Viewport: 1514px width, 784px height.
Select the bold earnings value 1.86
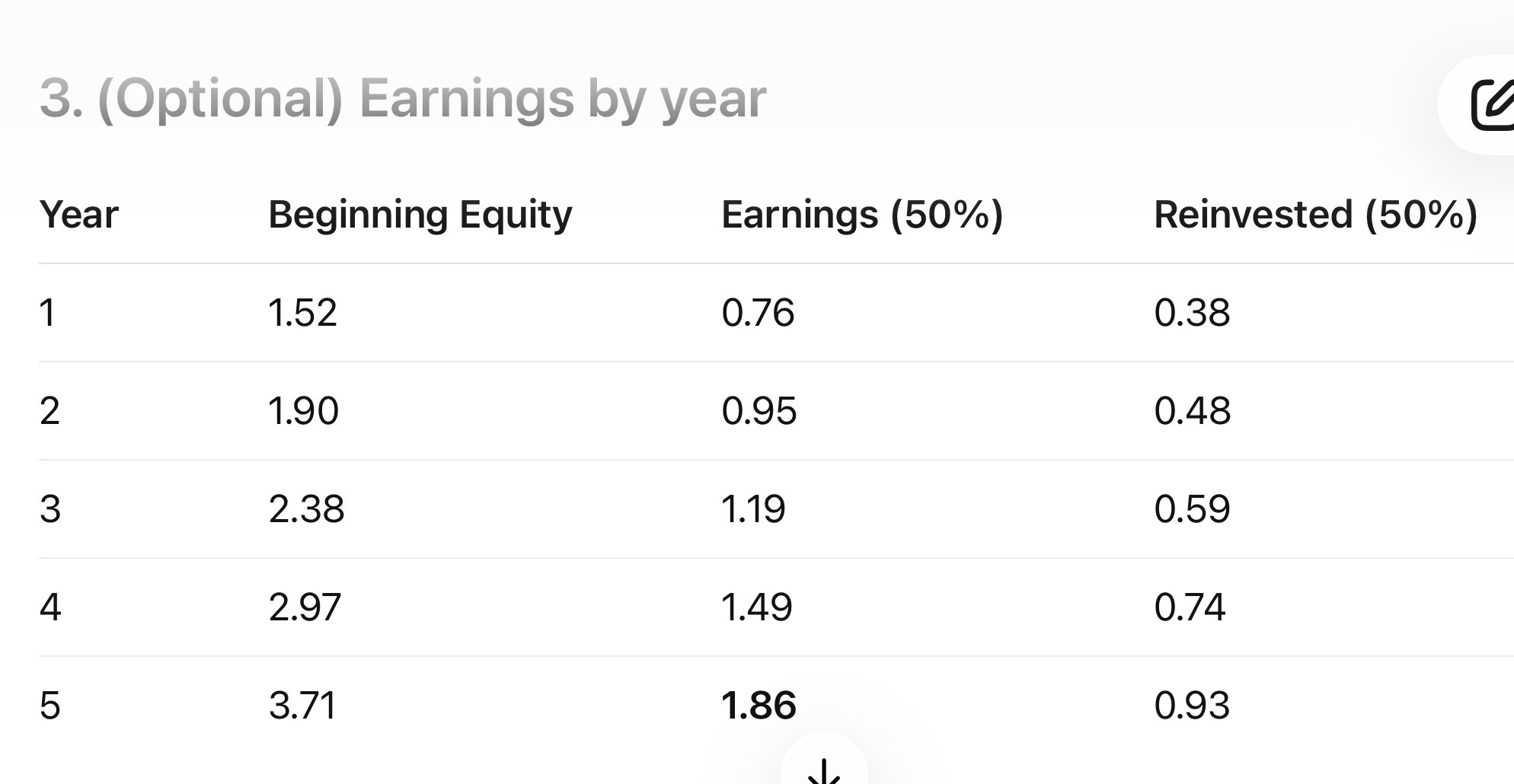pyautogui.click(x=759, y=706)
